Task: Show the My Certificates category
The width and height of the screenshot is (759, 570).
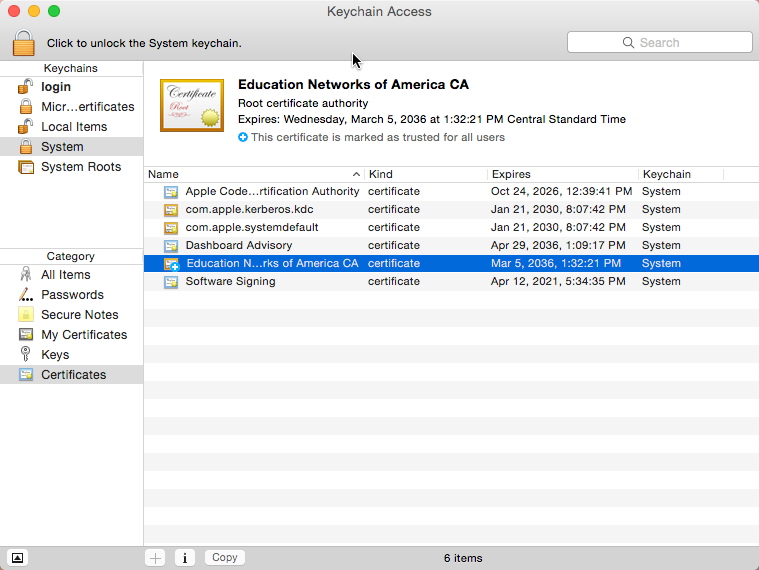Action: point(84,334)
